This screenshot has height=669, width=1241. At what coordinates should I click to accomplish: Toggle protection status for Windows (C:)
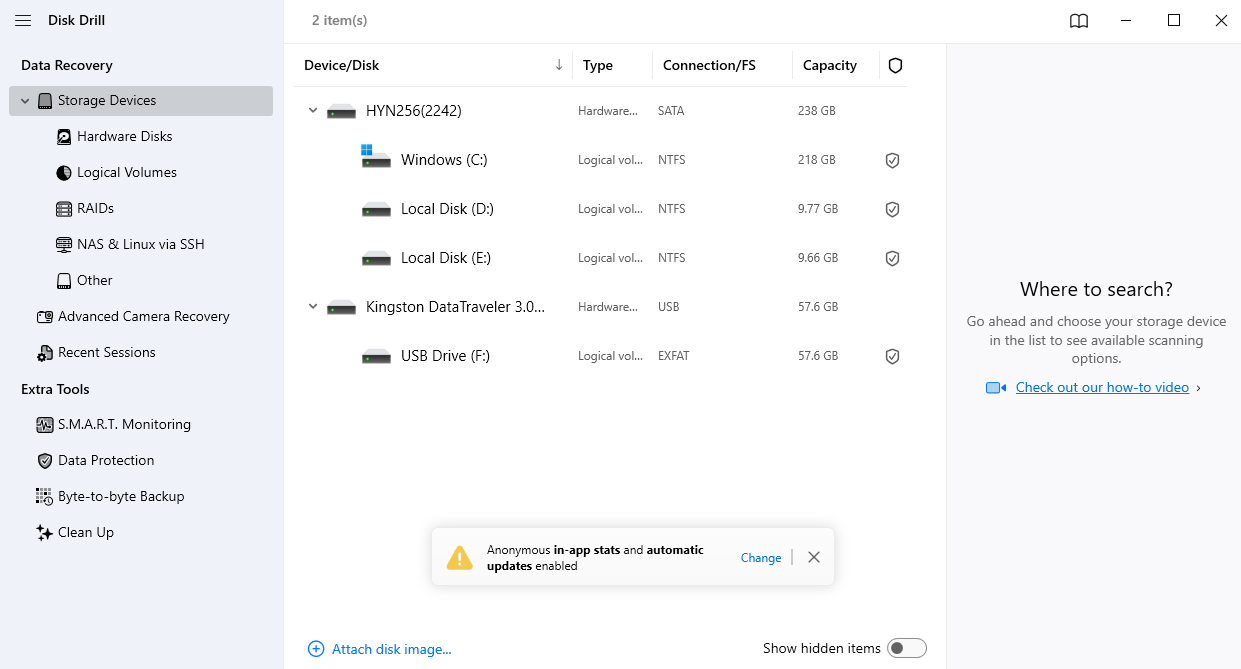coord(892,160)
